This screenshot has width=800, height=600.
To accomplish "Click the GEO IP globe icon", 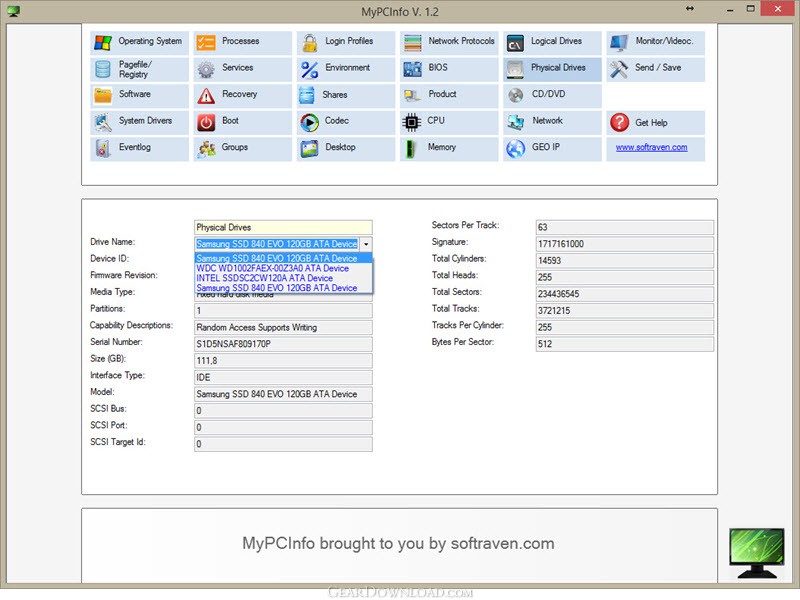I will point(515,149).
